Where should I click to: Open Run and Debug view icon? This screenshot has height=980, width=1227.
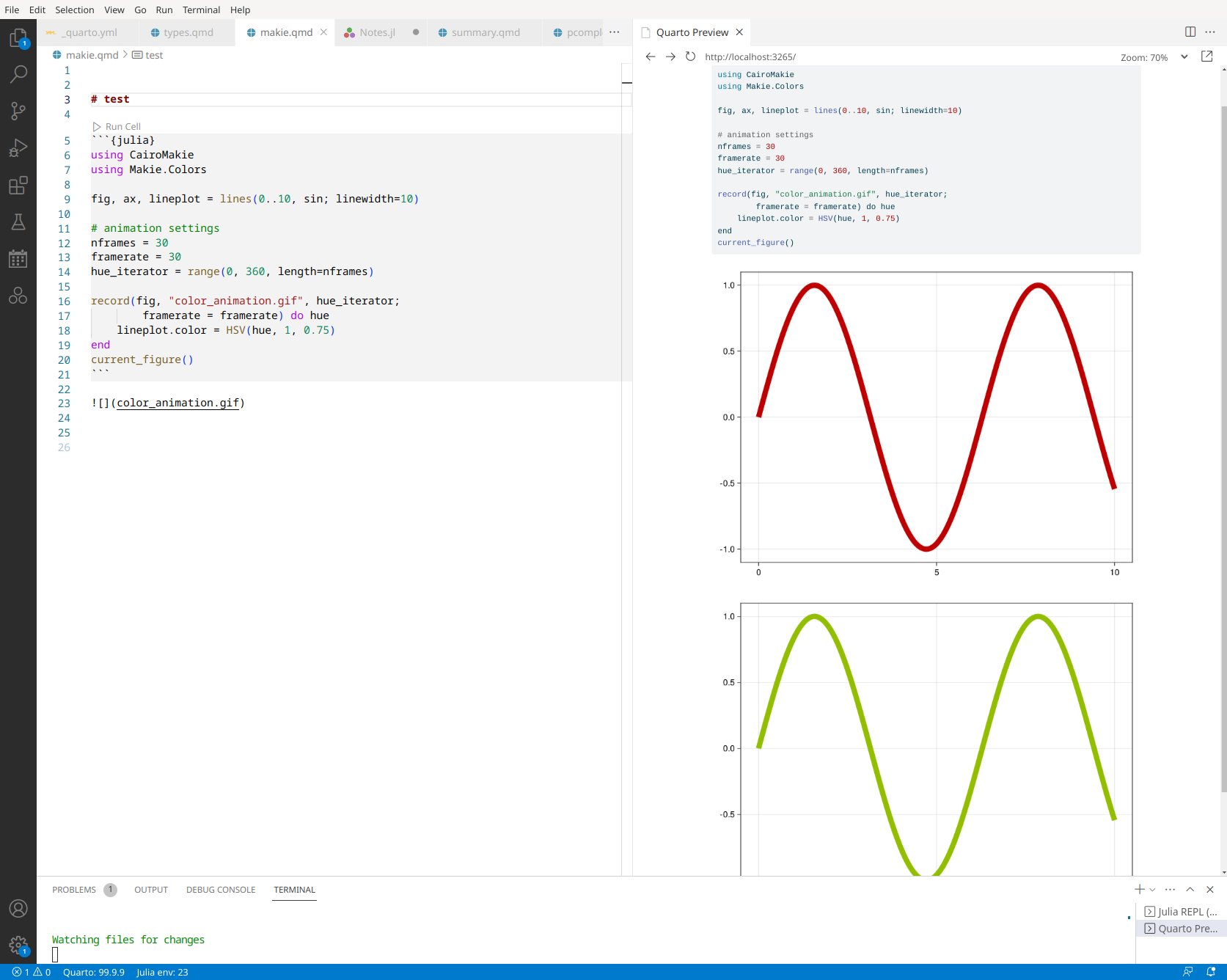coord(18,148)
